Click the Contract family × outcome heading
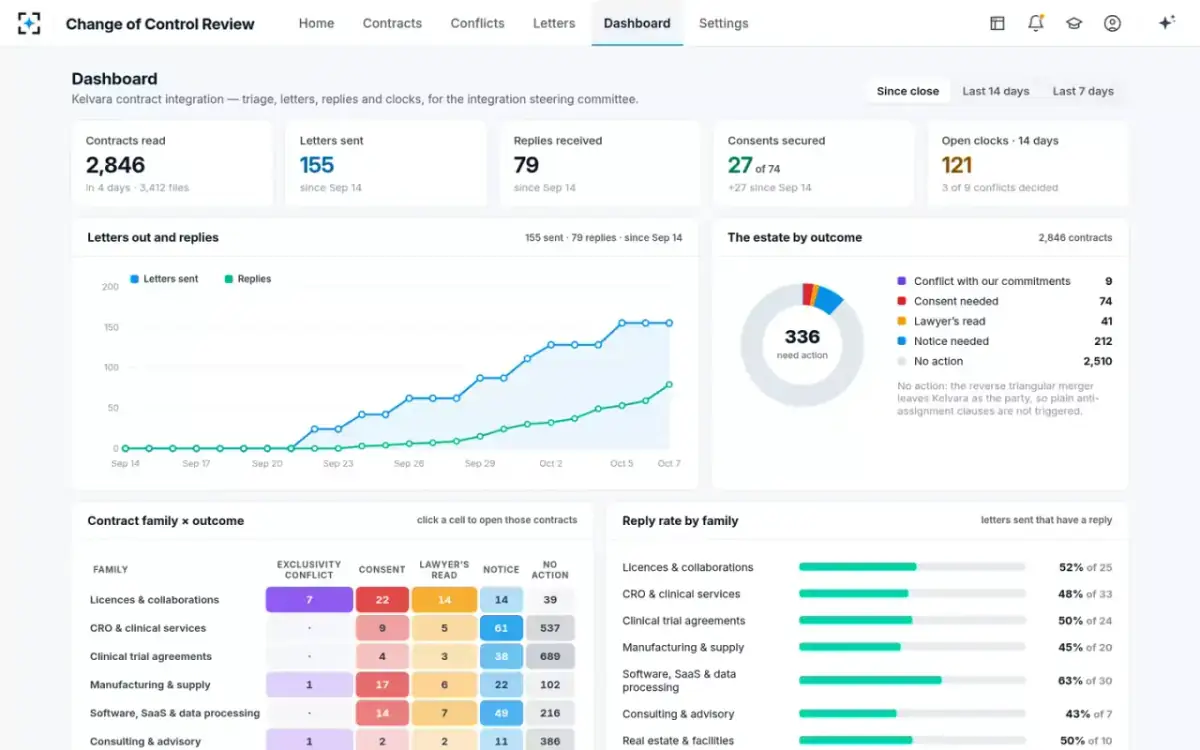The width and height of the screenshot is (1200, 750). [165, 521]
